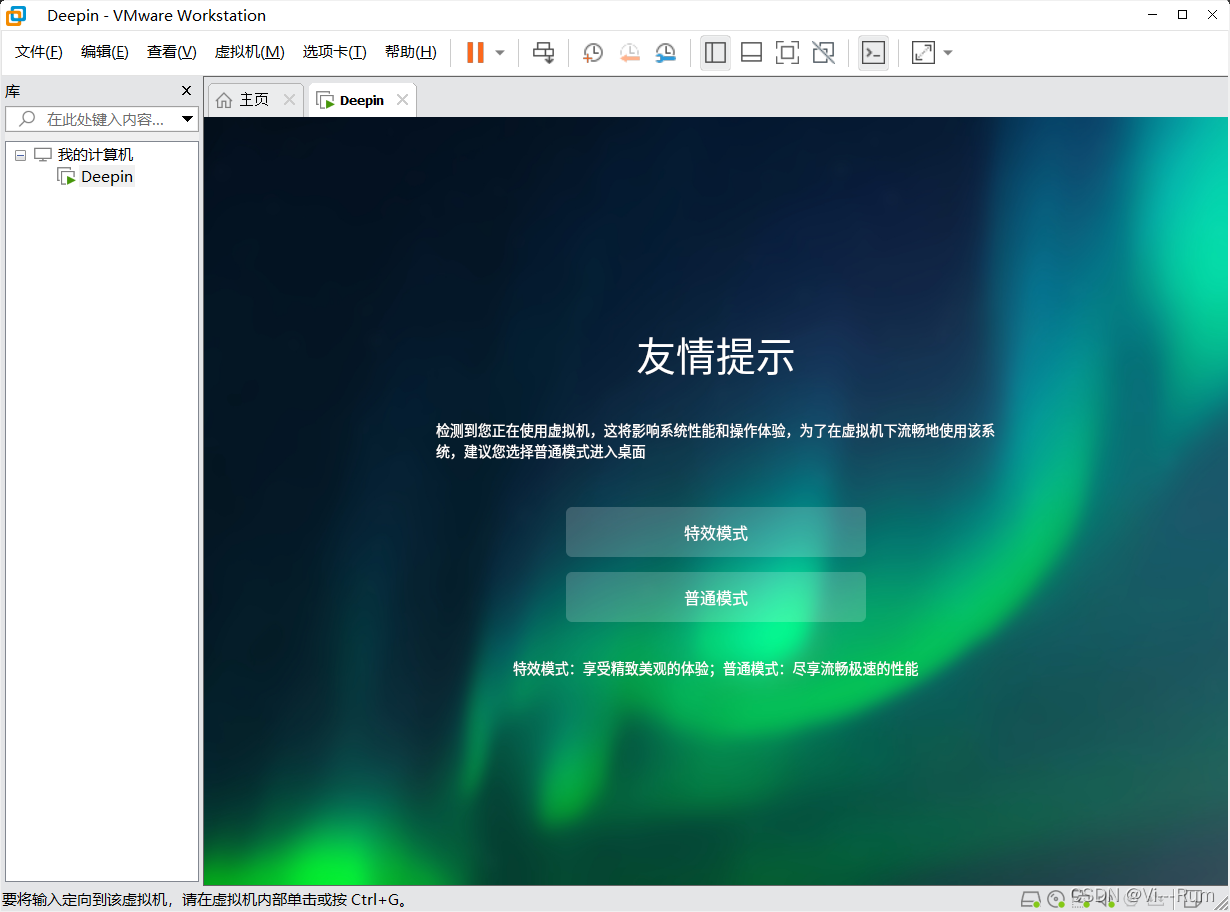The image size is (1230, 912).
Task: Close the 库 library panel
Action: coord(186,91)
